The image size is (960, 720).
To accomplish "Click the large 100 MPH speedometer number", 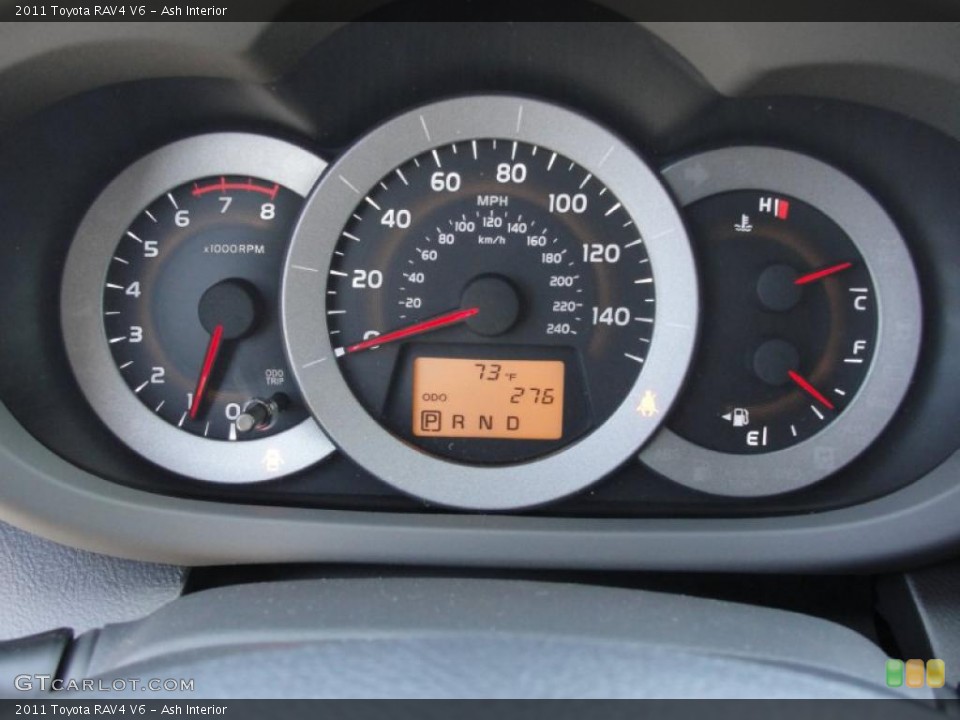I will [568, 203].
